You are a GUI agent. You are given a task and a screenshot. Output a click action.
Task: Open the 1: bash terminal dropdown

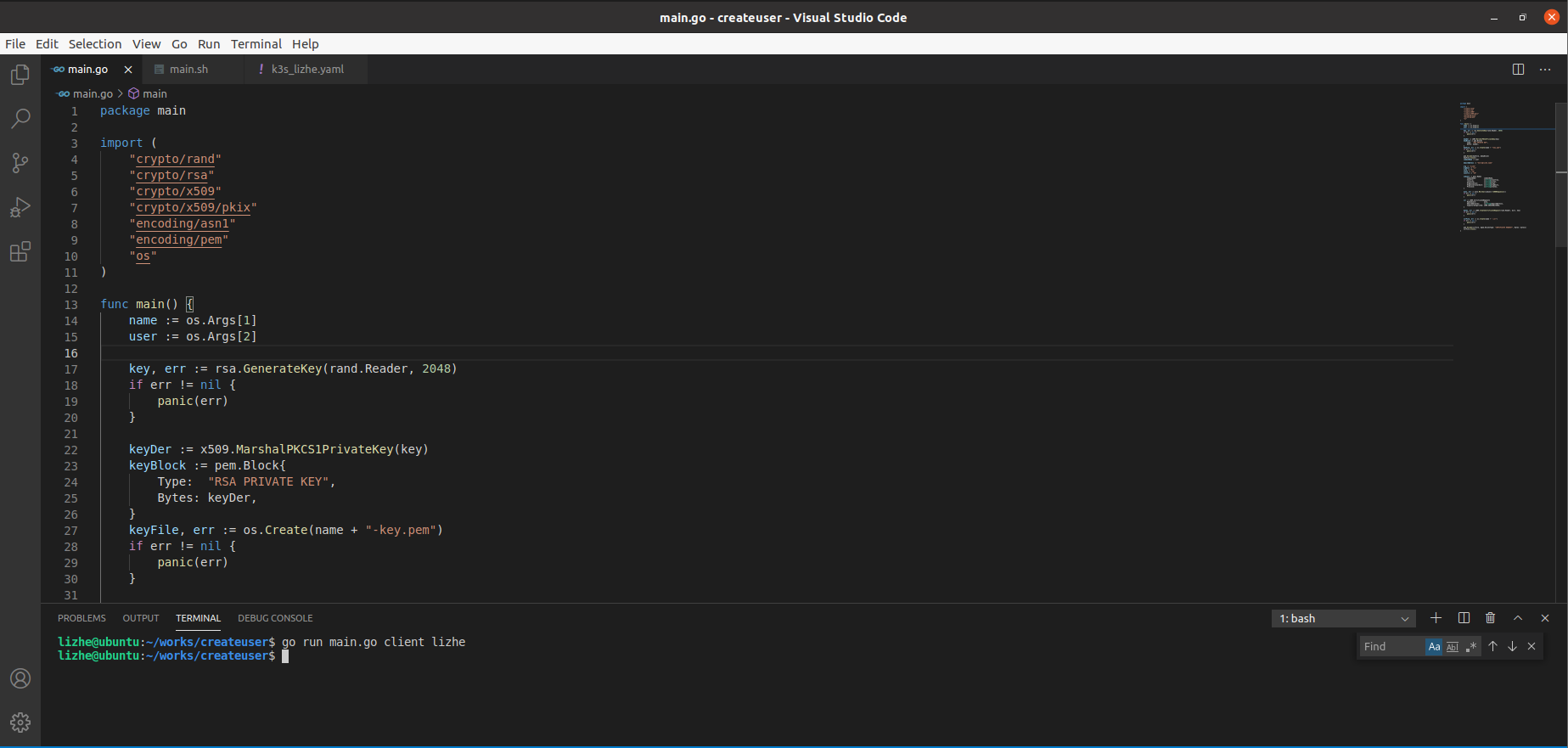[1344, 618]
